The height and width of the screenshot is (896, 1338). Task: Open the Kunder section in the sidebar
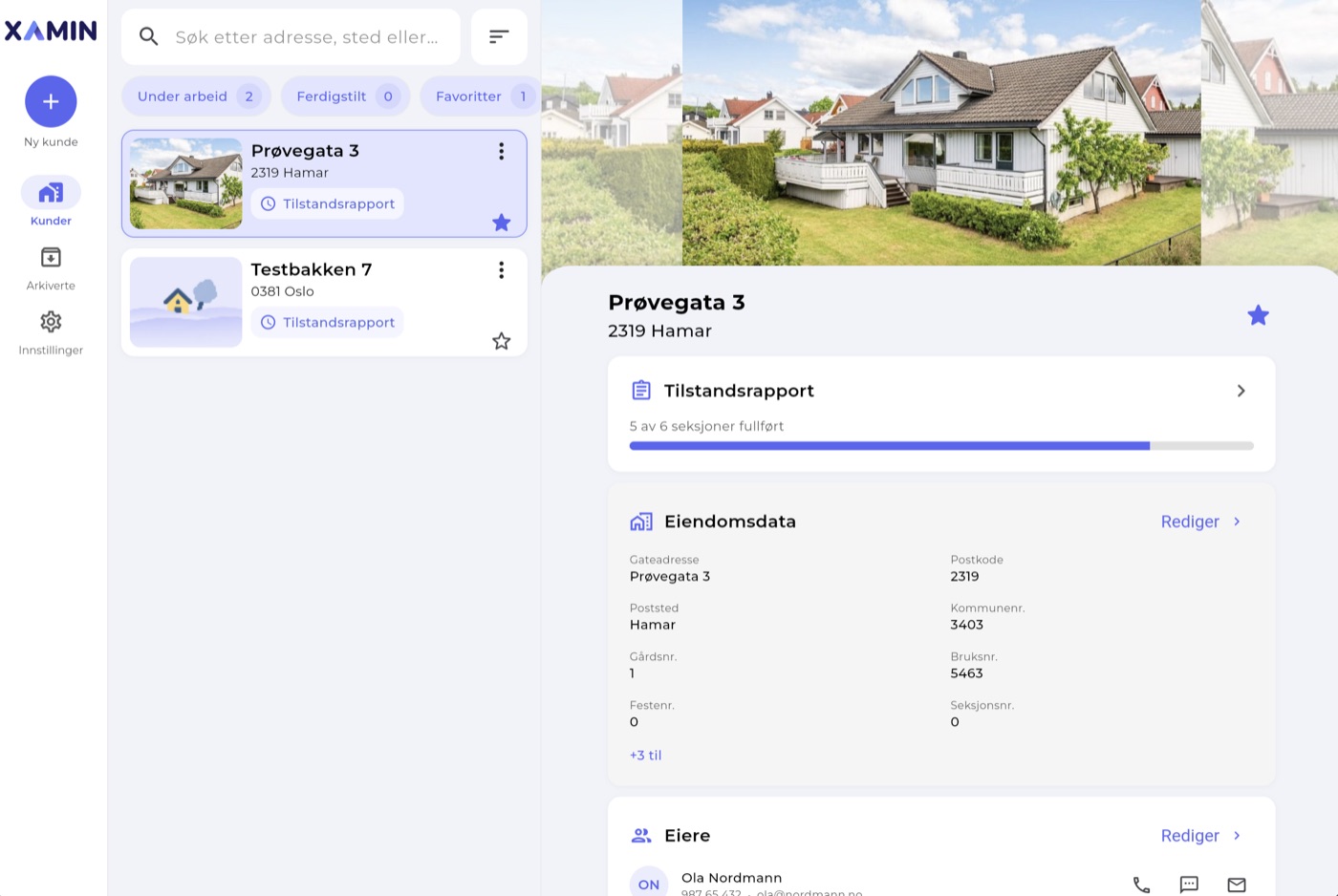51,203
